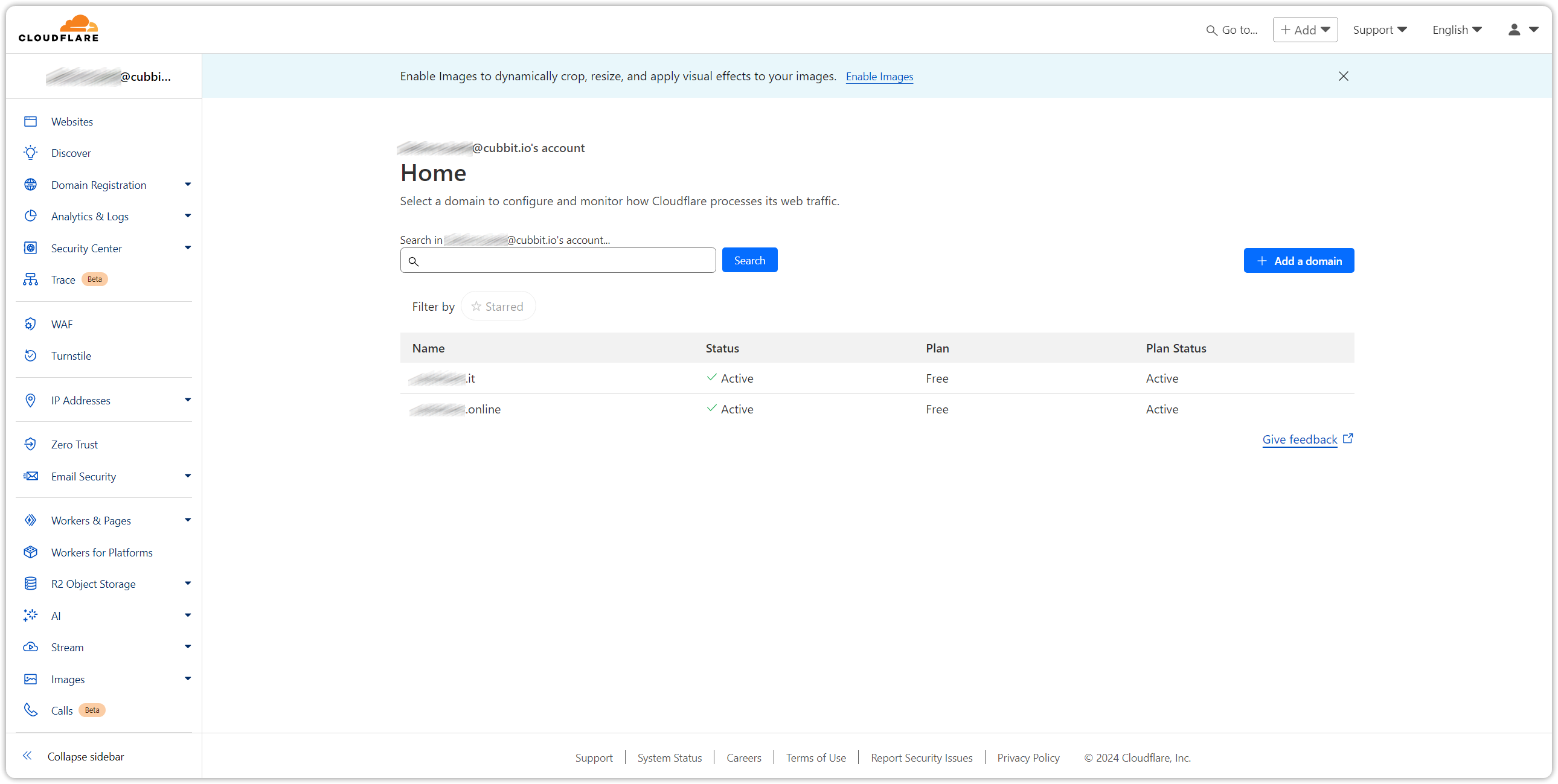Select the Turnstile icon in sidebar
This screenshot has height=784, width=1558.
coord(31,355)
